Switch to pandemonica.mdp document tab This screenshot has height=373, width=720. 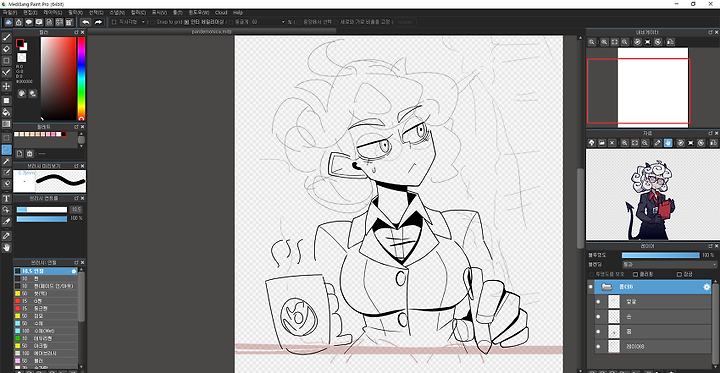[212, 31]
